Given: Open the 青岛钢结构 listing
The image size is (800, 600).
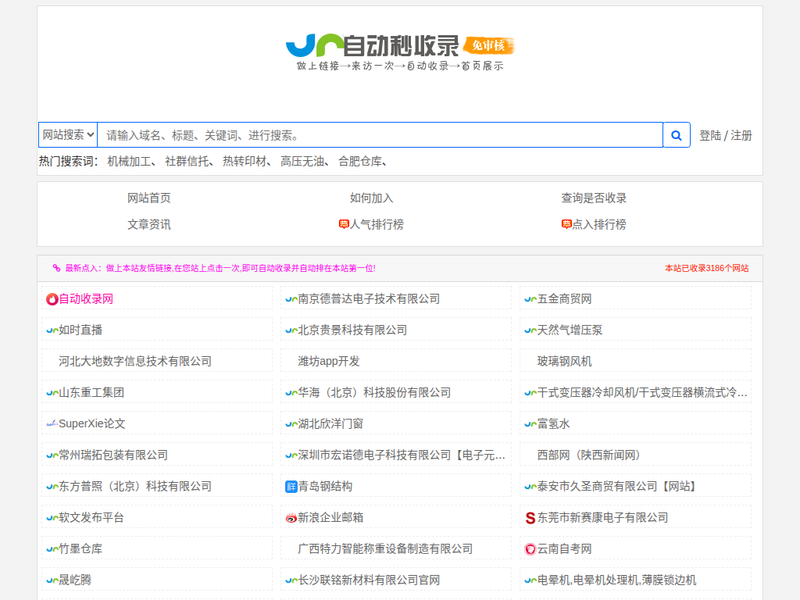Looking at the screenshot, I should (x=325, y=486).
